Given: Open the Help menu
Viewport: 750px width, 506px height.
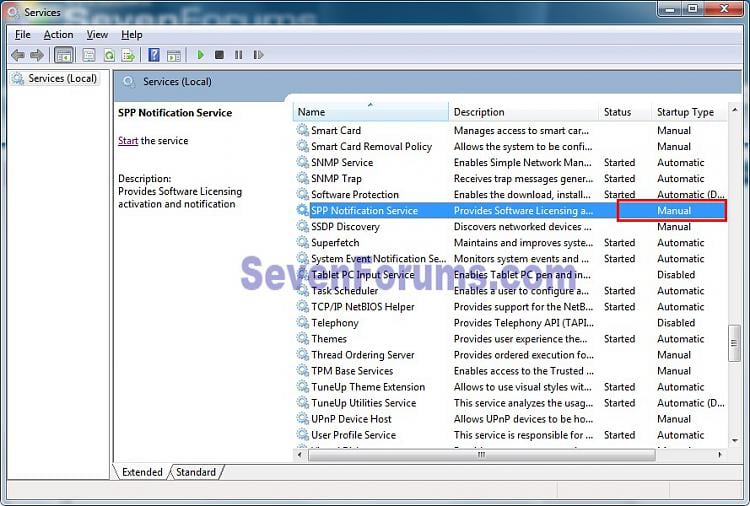Looking at the screenshot, I should pos(132,35).
